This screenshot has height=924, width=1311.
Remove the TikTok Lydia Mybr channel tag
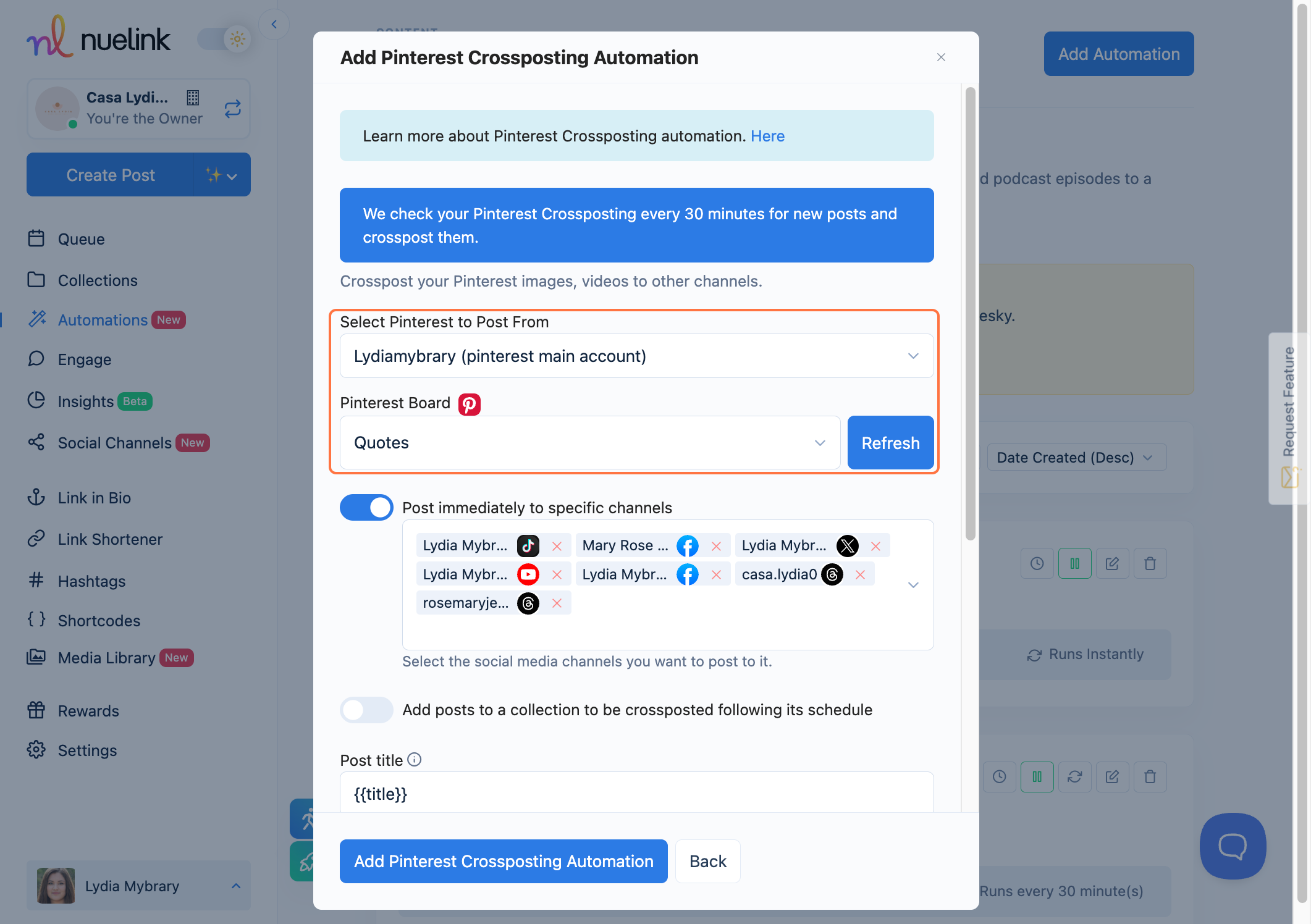(x=557, y=546)
